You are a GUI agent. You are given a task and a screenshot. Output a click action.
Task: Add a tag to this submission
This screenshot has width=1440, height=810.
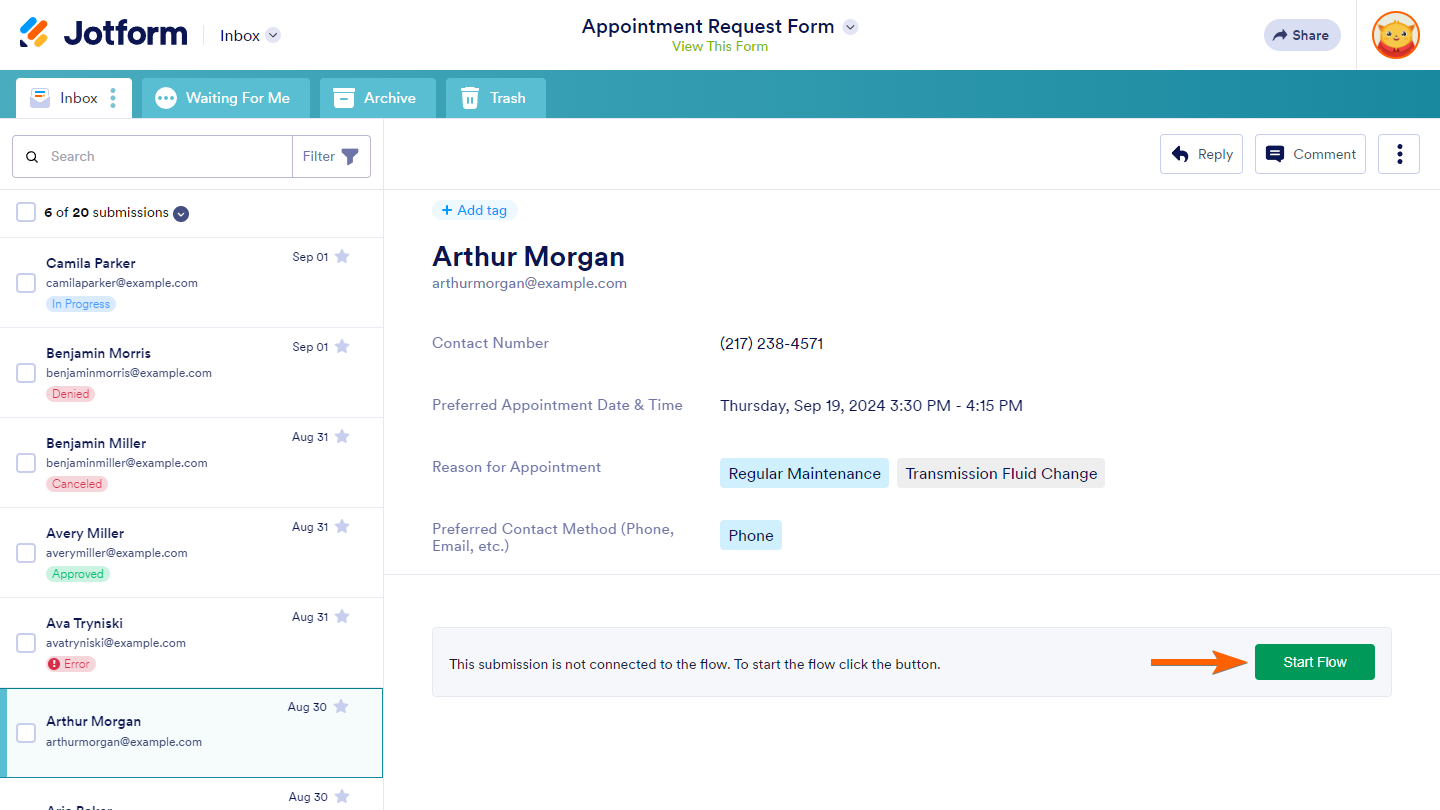point(474,210)
